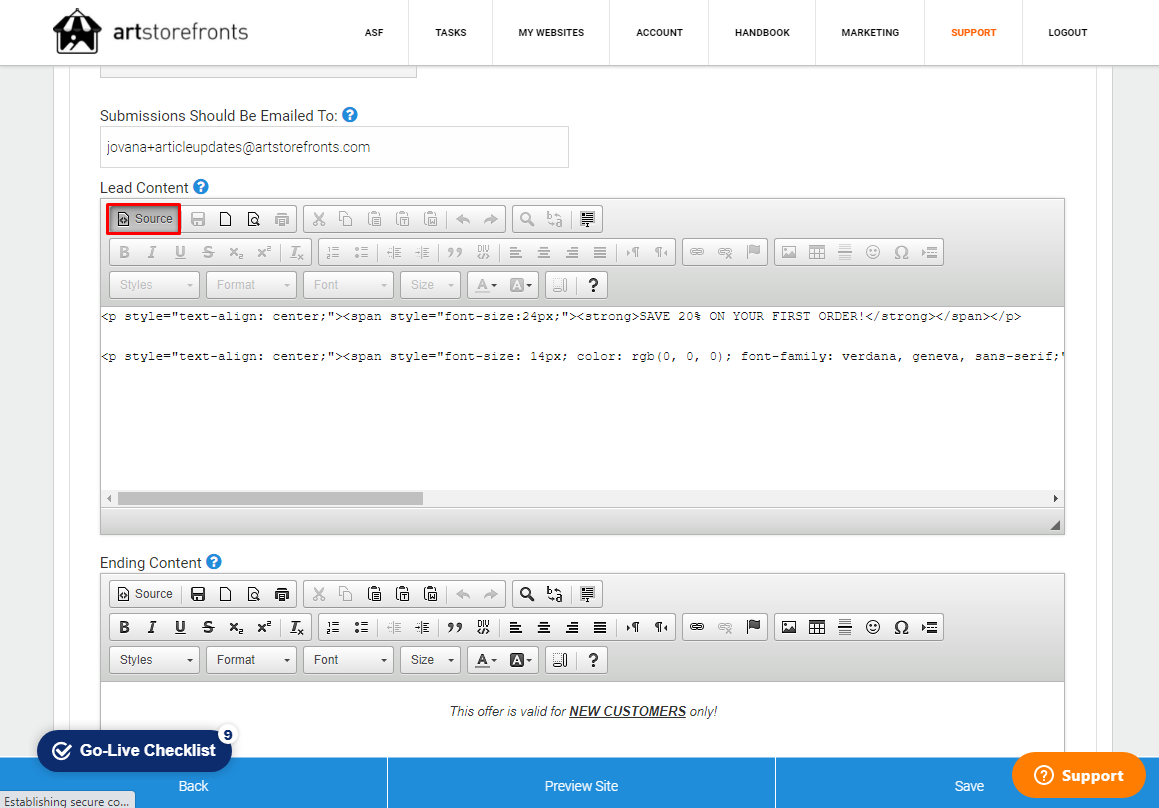Set left-to-right text direction in Ending Content
Viewport: 1159px width, 808px height.
633,627
